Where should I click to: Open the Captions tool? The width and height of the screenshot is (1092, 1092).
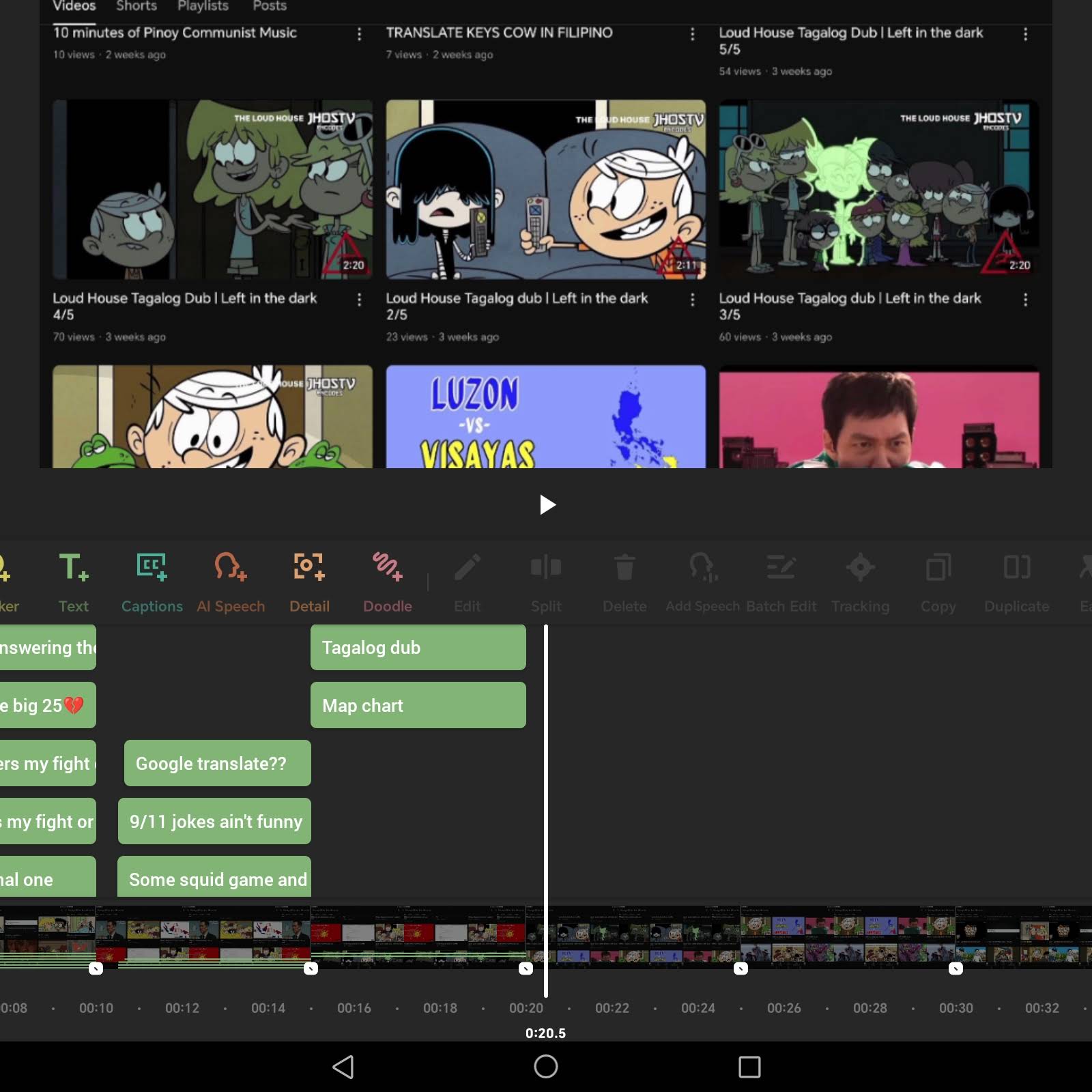pyautogui.click(x=152, y=567)
